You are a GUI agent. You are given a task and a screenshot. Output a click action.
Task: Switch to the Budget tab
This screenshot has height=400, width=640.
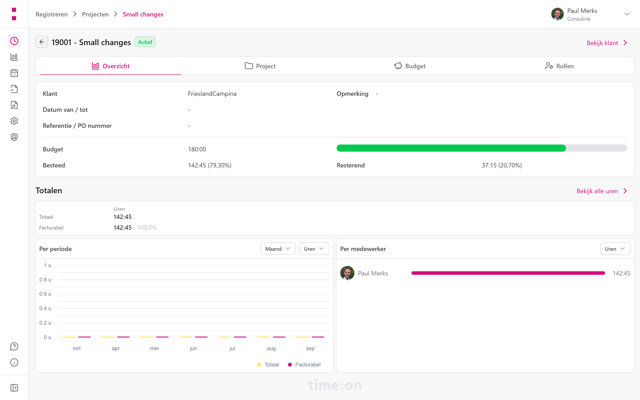410,66
